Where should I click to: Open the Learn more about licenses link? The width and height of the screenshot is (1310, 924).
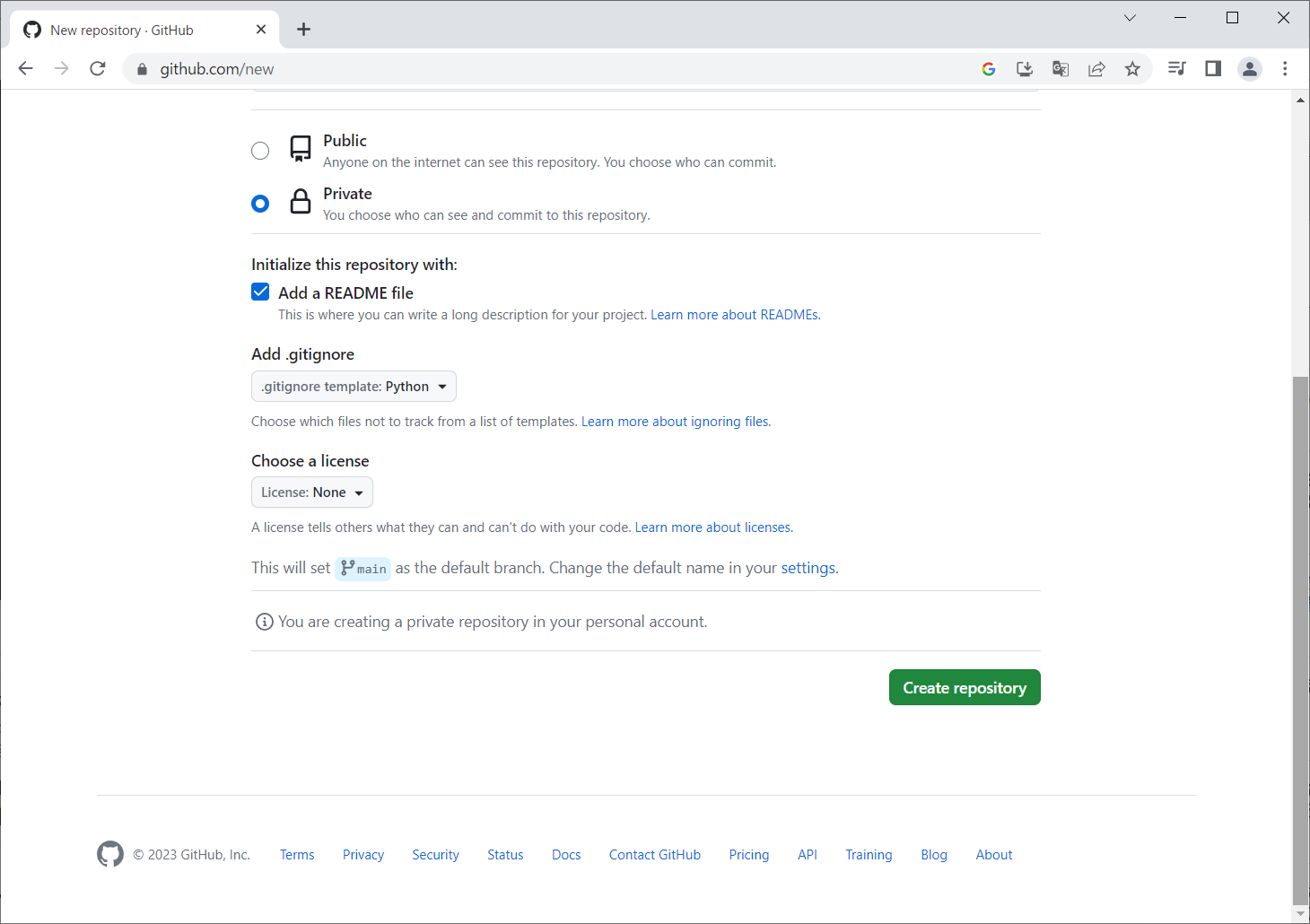712,527
